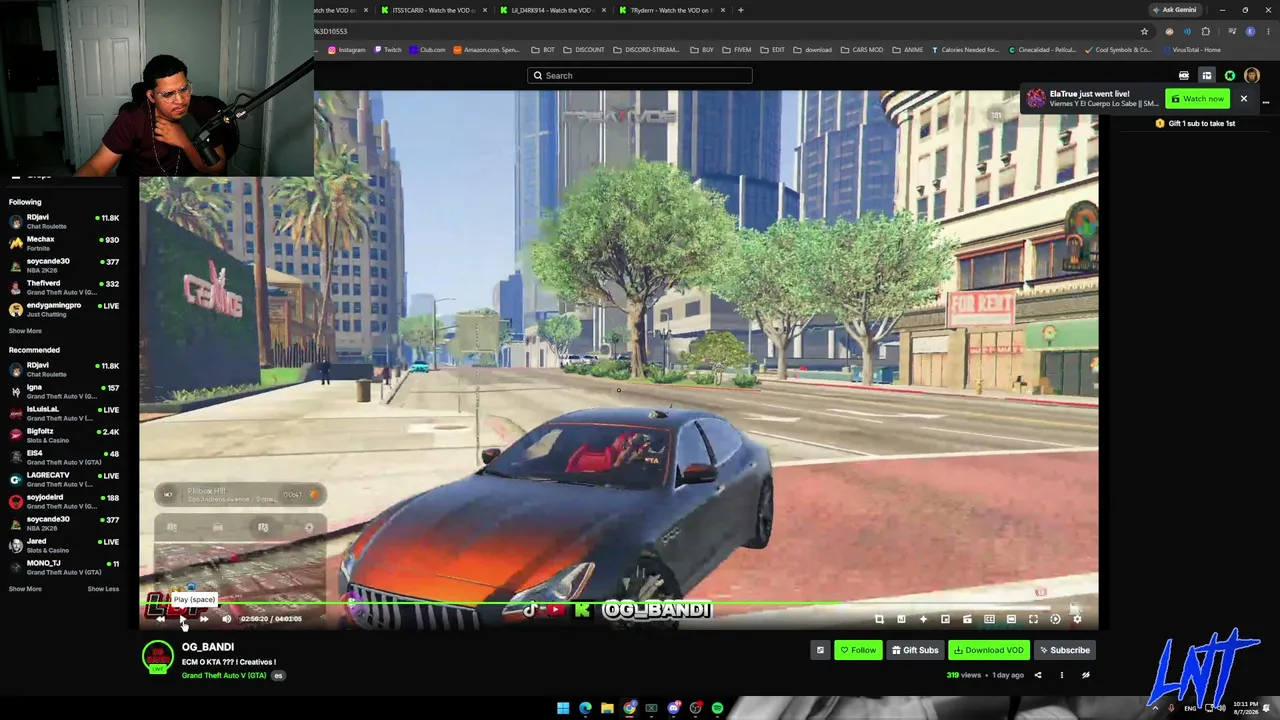Toggle theater mode in the video player
Image resolution: width=1280 pixels, height=720 pixels.
tap(1011, 619)
